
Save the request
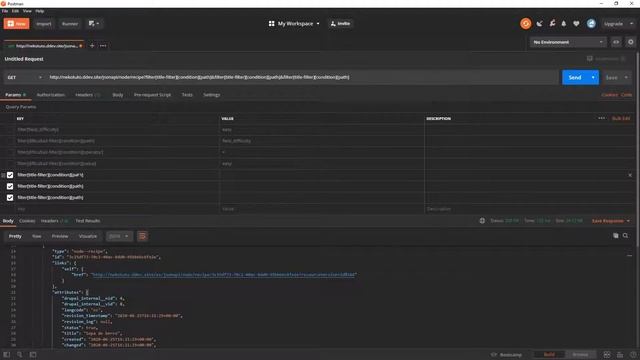(x=611, y=78)
